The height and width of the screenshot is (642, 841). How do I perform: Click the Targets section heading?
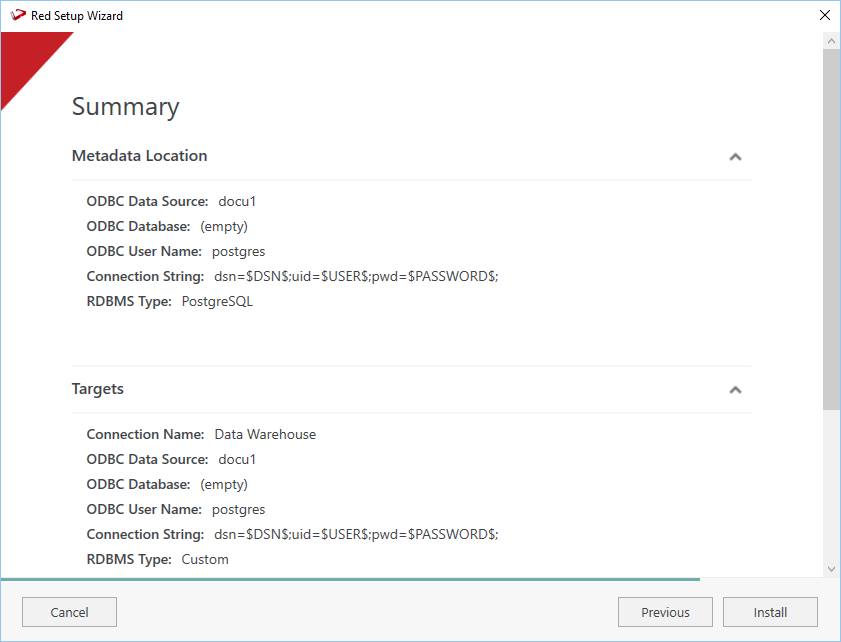coord(98,389)
